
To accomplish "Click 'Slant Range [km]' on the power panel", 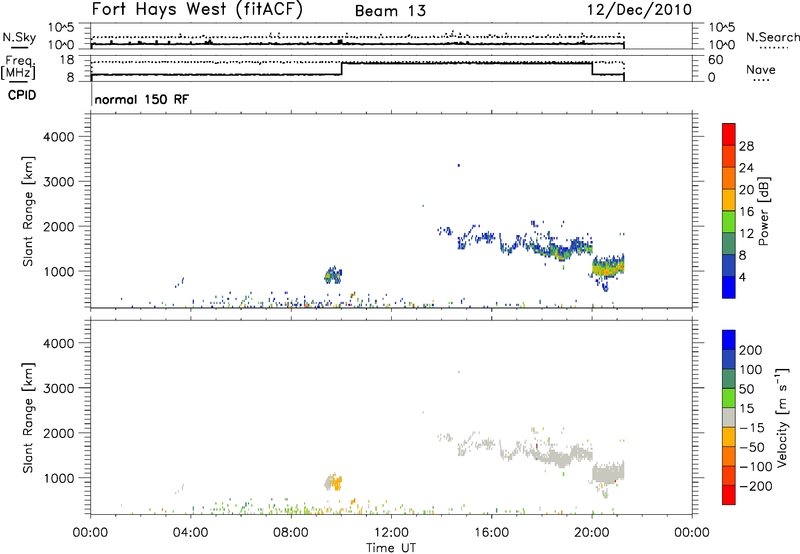I will (28, 211).
